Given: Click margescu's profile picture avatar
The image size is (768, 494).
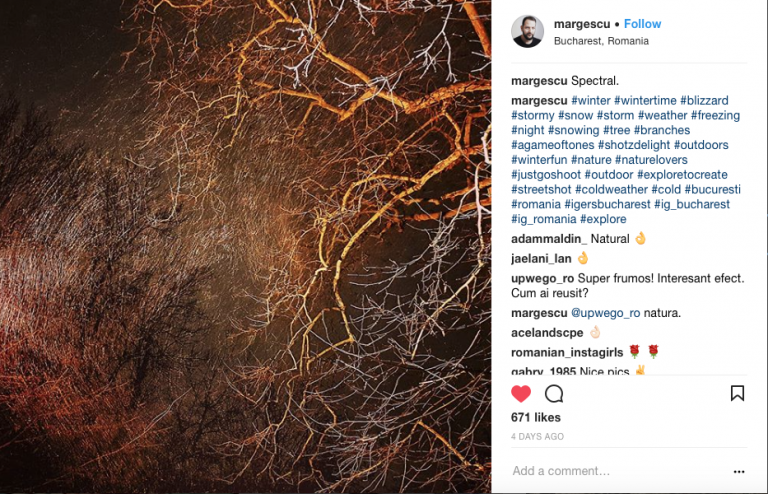Looking at the screenshot, I should (528, 31).
